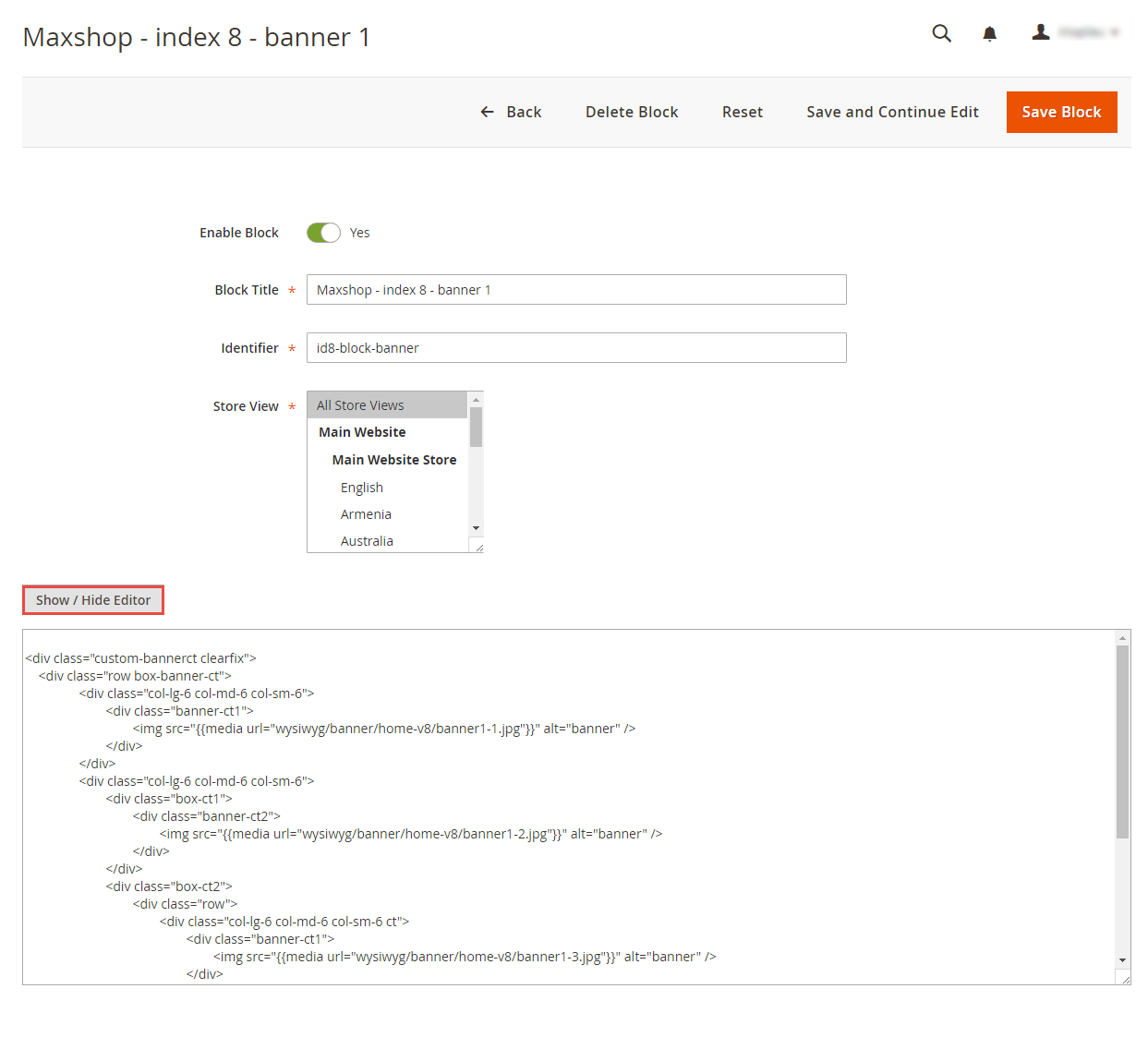Screen dimensions: 1148x1037
Task: Click the Block Title input field
Action: click(x=576, y=290)
